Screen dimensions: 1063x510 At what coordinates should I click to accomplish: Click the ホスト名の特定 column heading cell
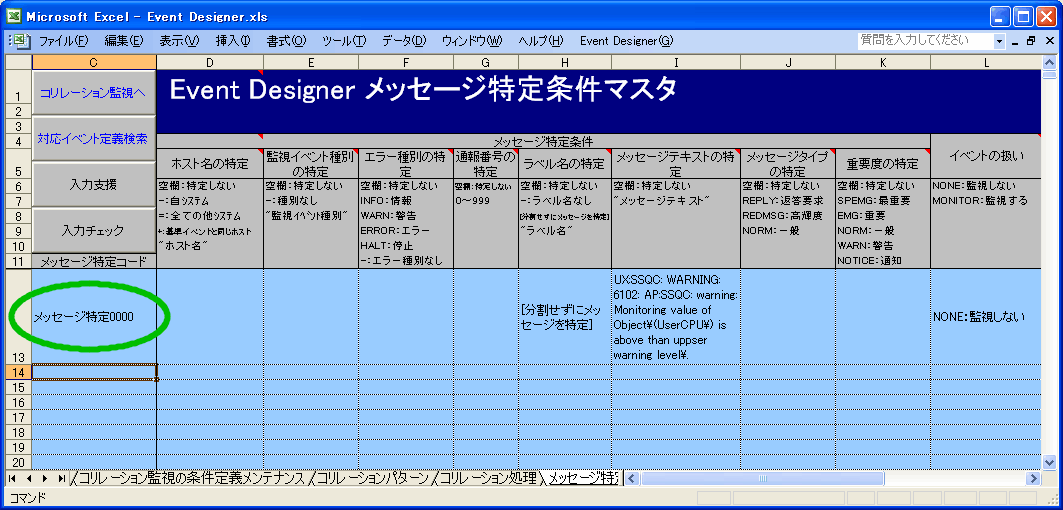pos(210,163)
